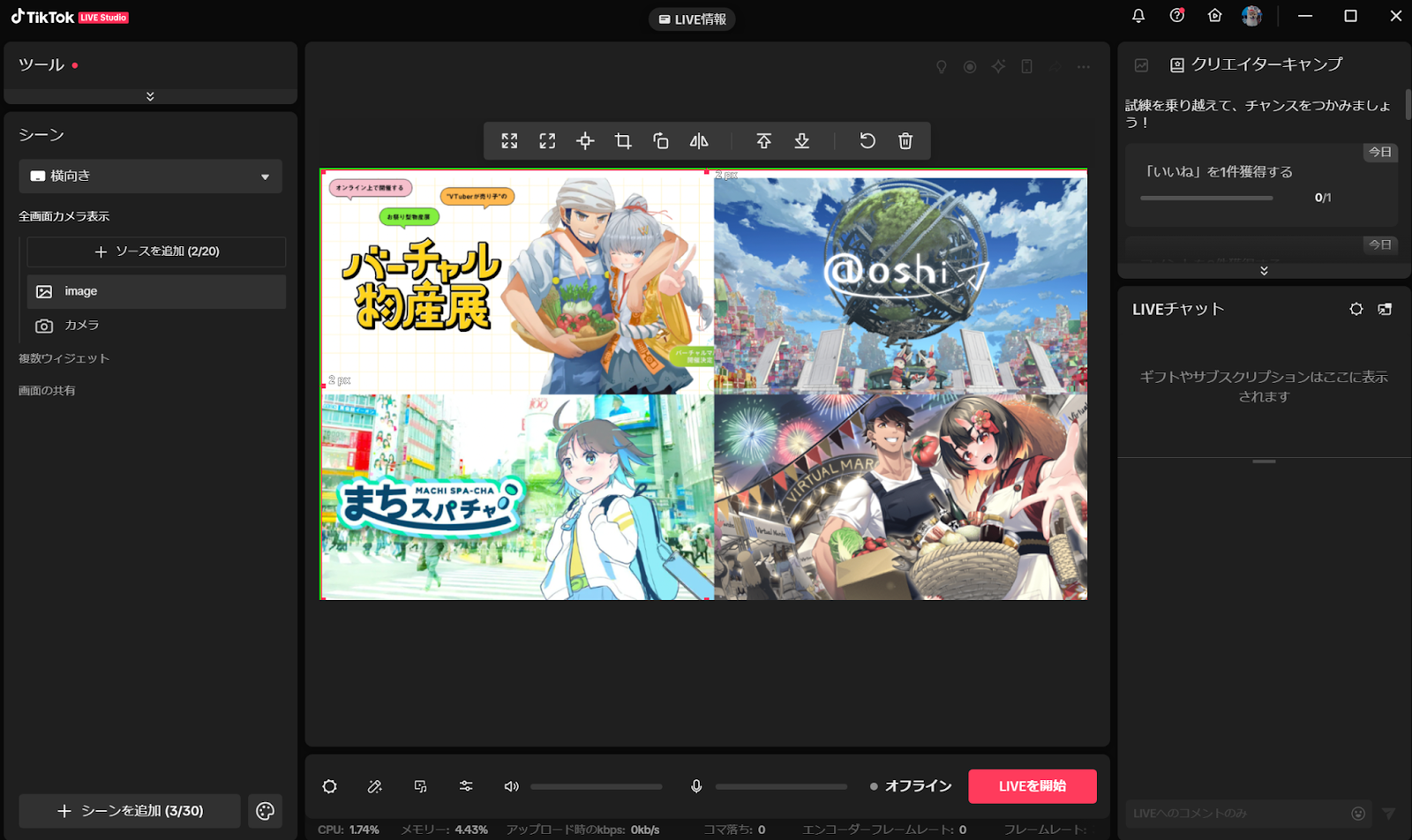This screenshot has height=840, width=1412.
Task: Reset the source transform
Action: (867, 141)
